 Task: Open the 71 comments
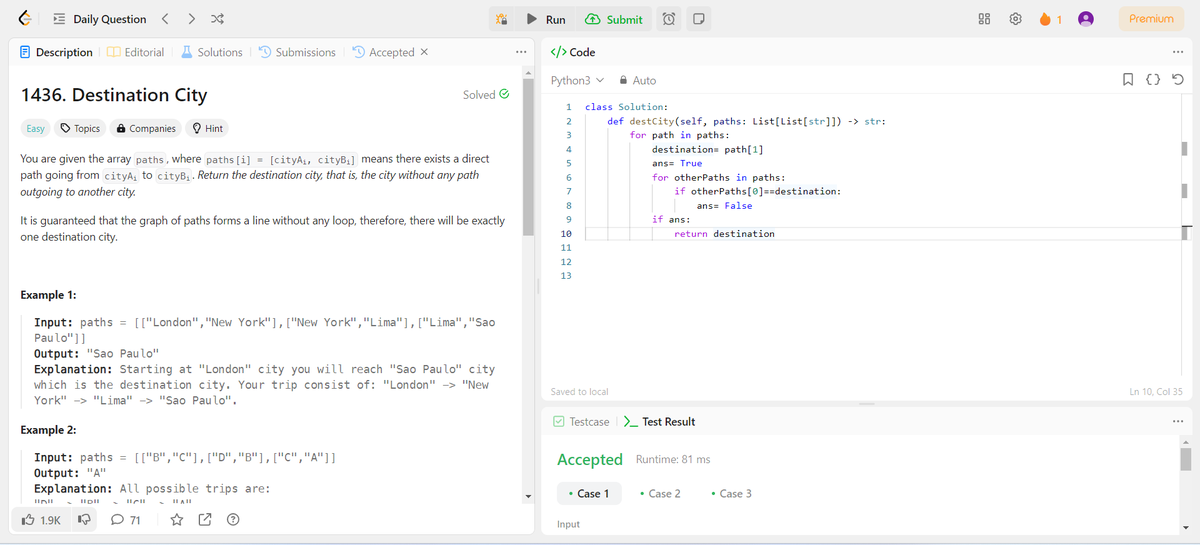[x=125, y=520]
